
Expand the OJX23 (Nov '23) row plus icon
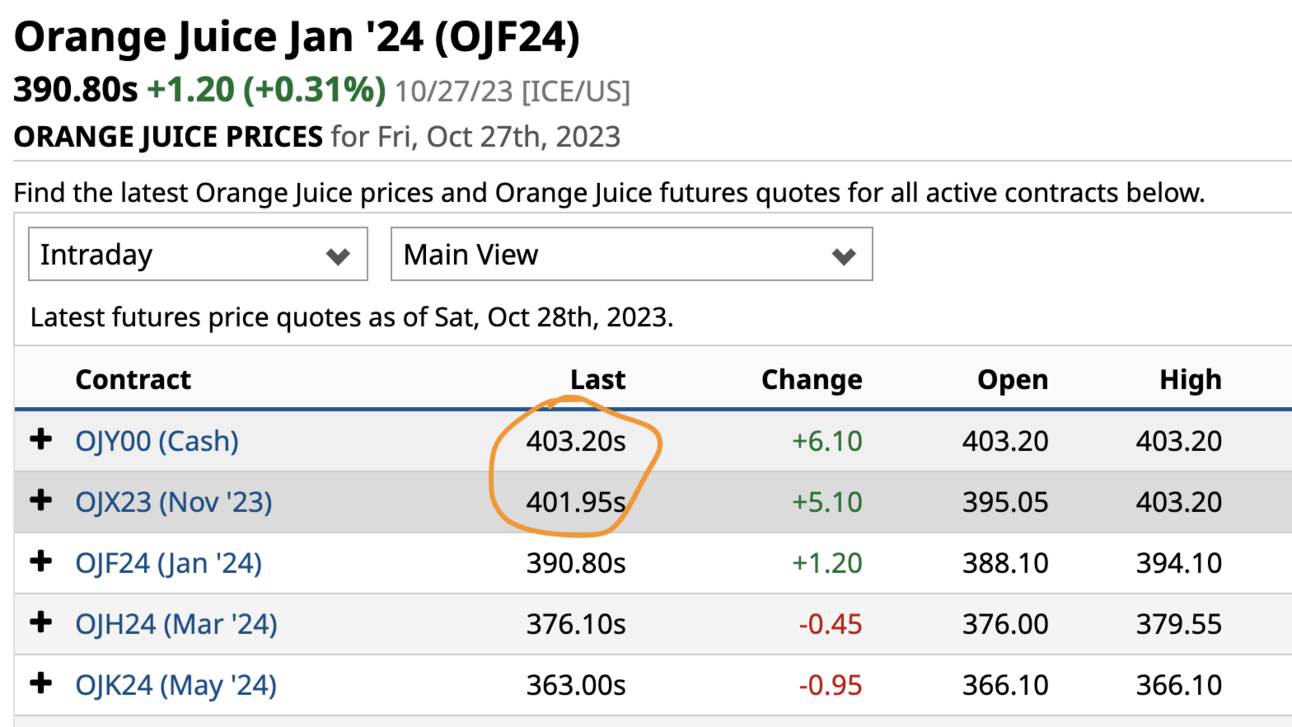(41, 501)
